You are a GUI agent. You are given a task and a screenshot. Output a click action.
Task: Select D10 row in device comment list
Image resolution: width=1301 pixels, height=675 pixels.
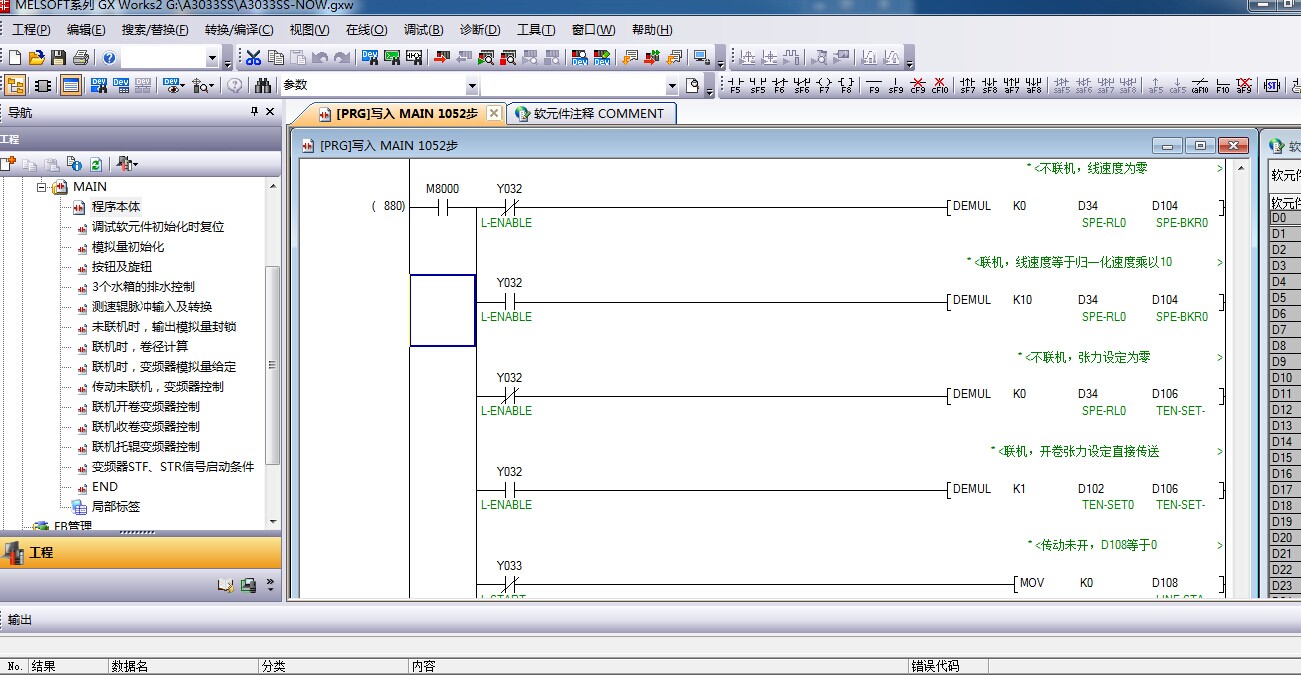pos(1283,378)
